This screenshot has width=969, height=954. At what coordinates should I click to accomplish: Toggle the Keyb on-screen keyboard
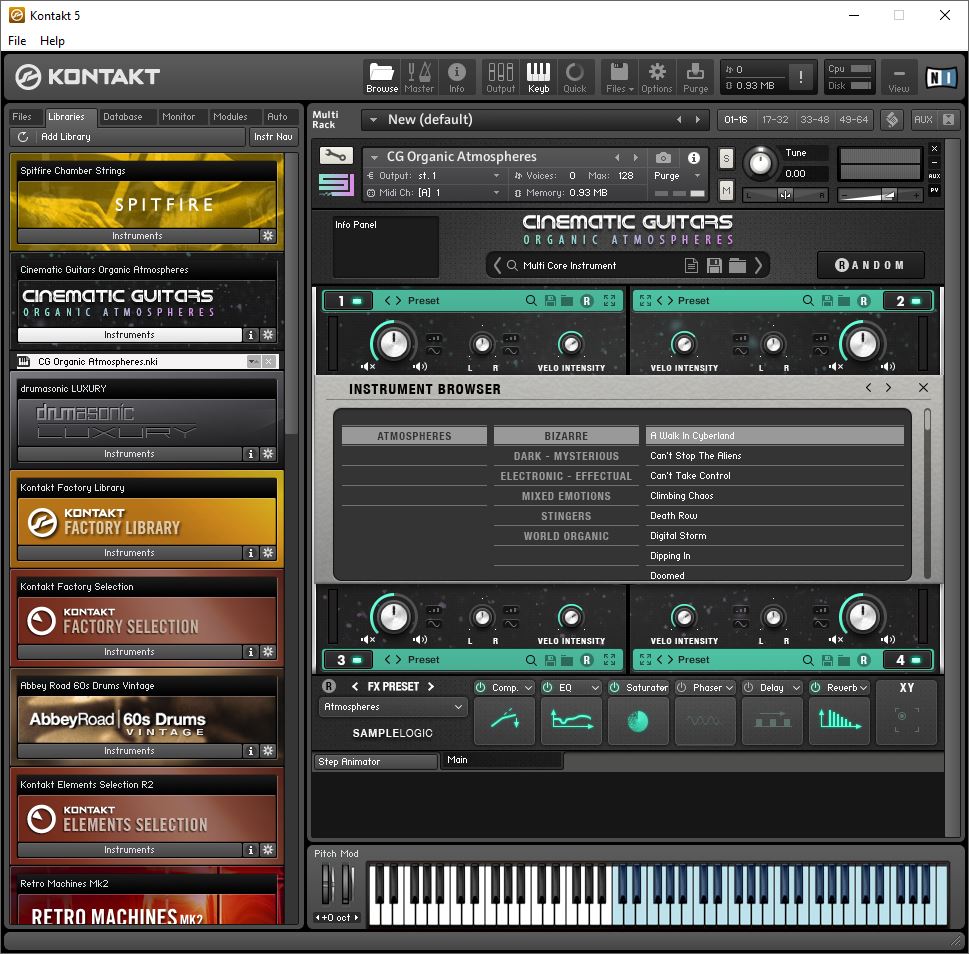coord(538,77)
